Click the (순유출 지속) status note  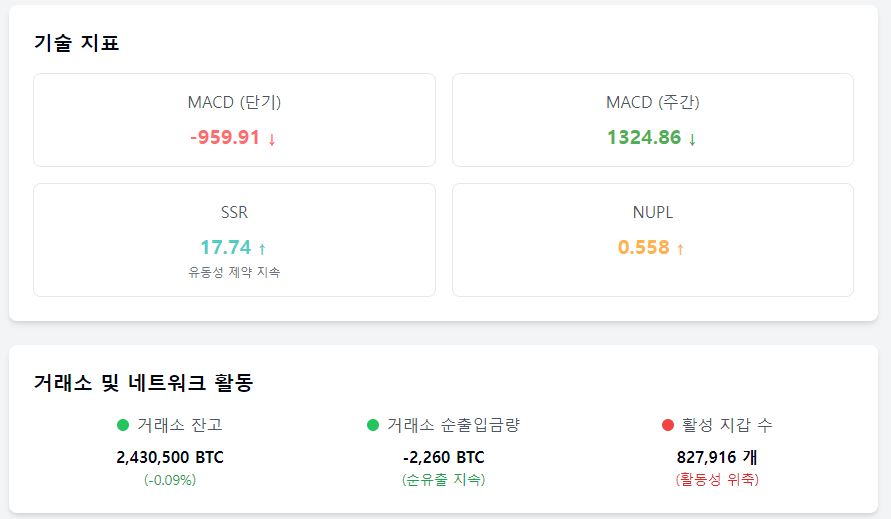click(444, 480)
